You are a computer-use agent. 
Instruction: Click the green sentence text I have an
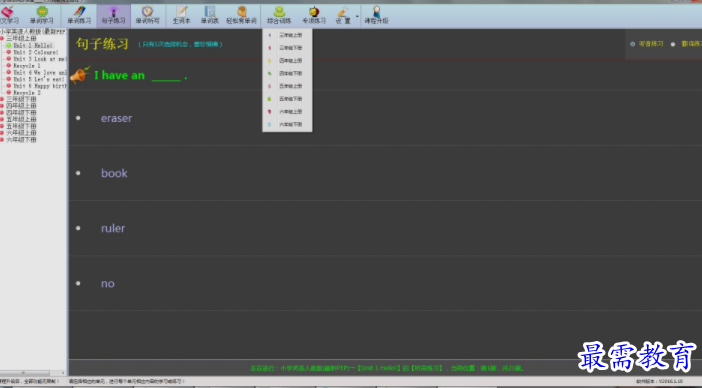120,76
